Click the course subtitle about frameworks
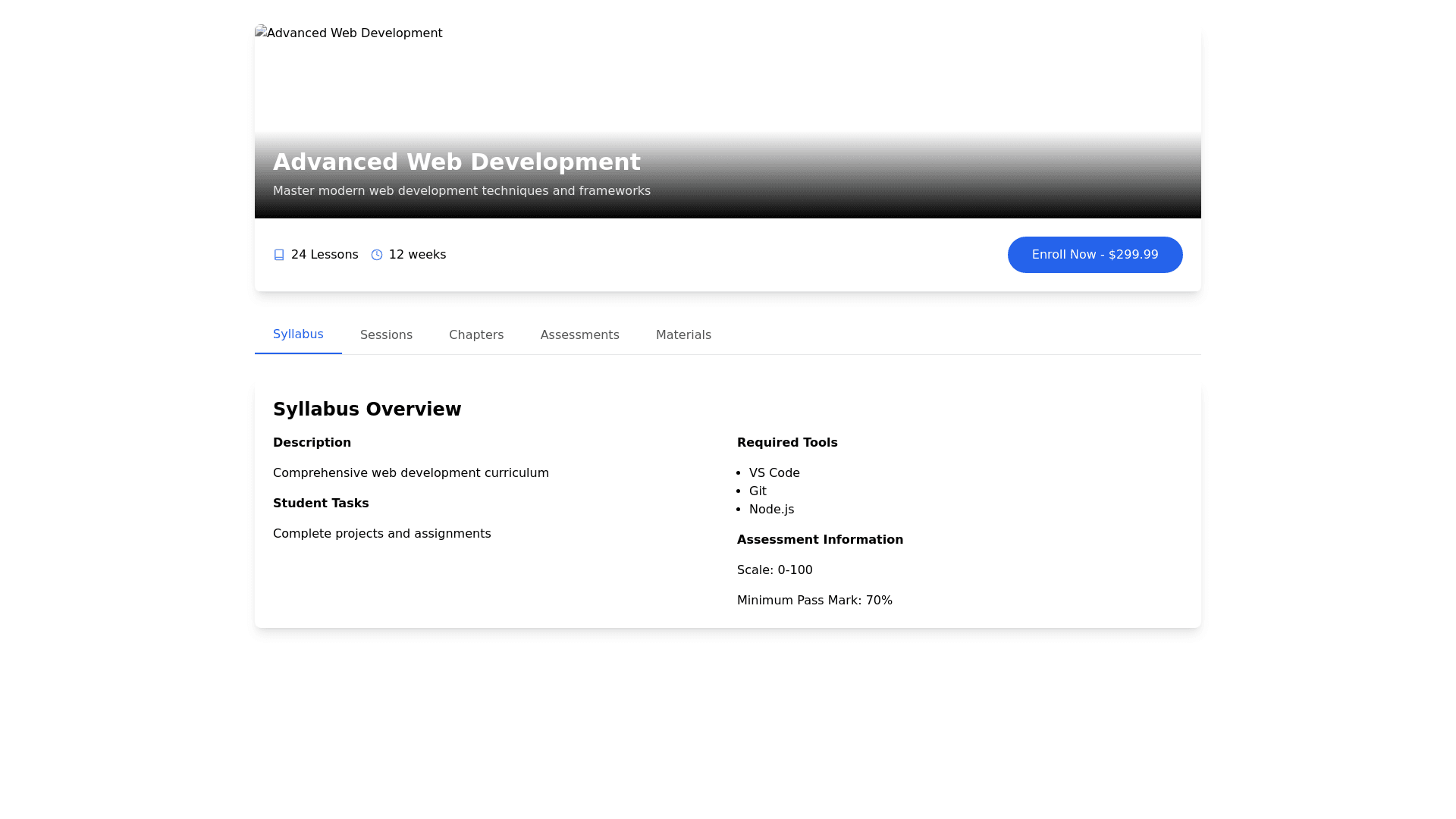The image size is (1456, 819). pyautogui.click(x=461, y=191)
